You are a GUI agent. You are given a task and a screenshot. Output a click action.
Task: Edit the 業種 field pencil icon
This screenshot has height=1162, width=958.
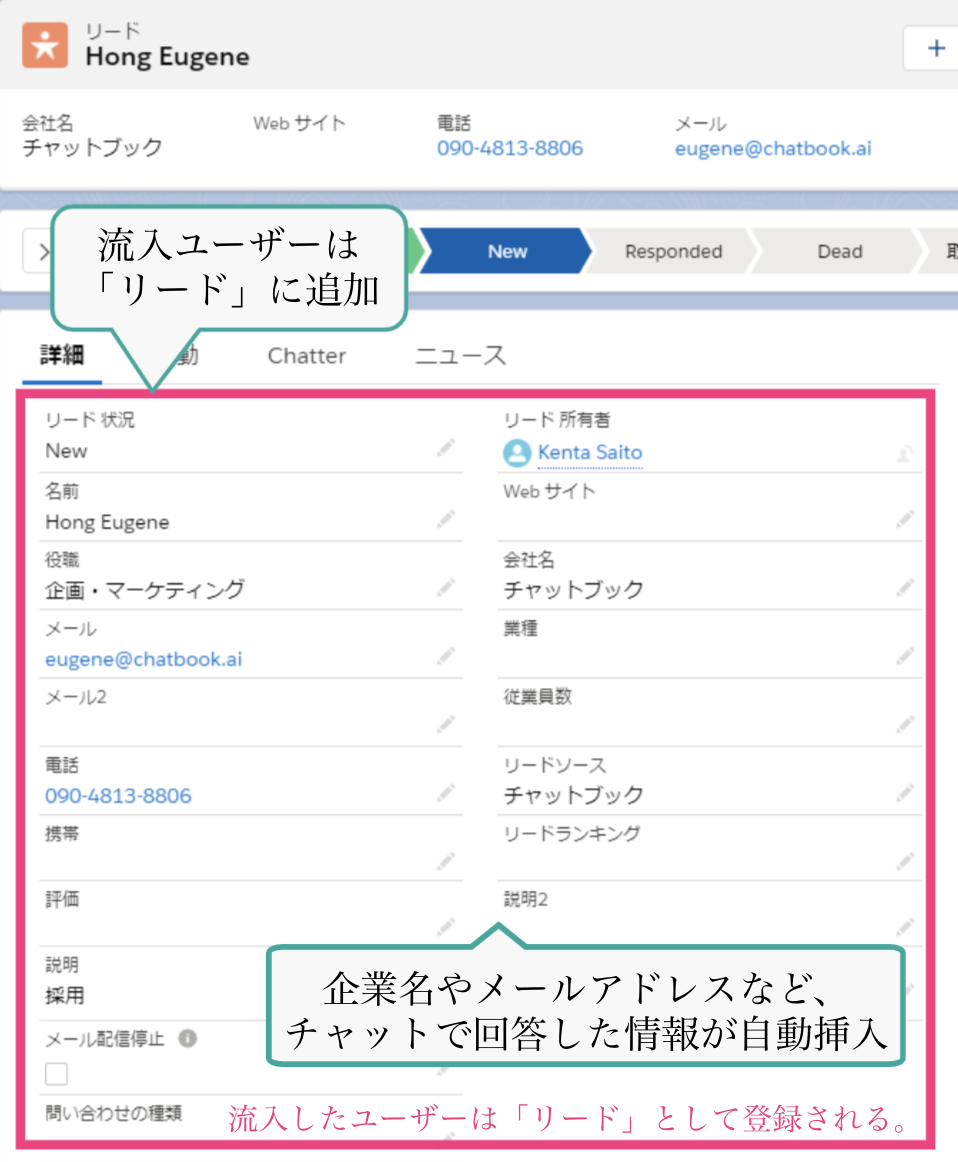click(905, 655)
